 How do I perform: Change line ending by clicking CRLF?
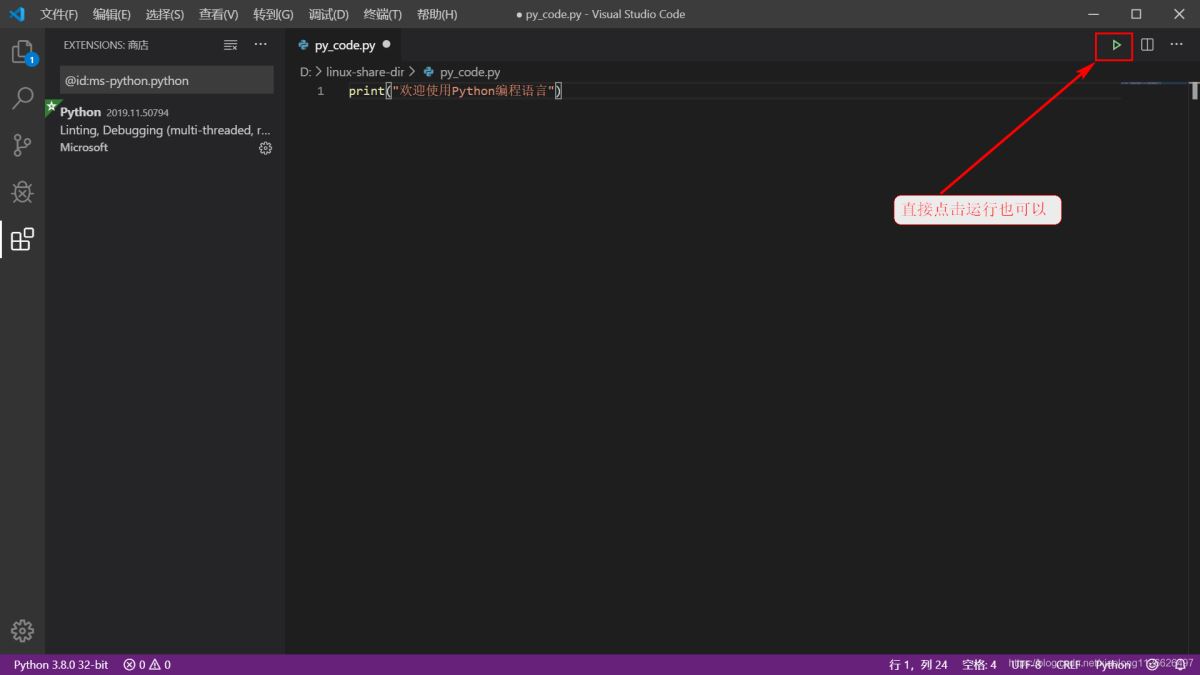coord(1068,664)
